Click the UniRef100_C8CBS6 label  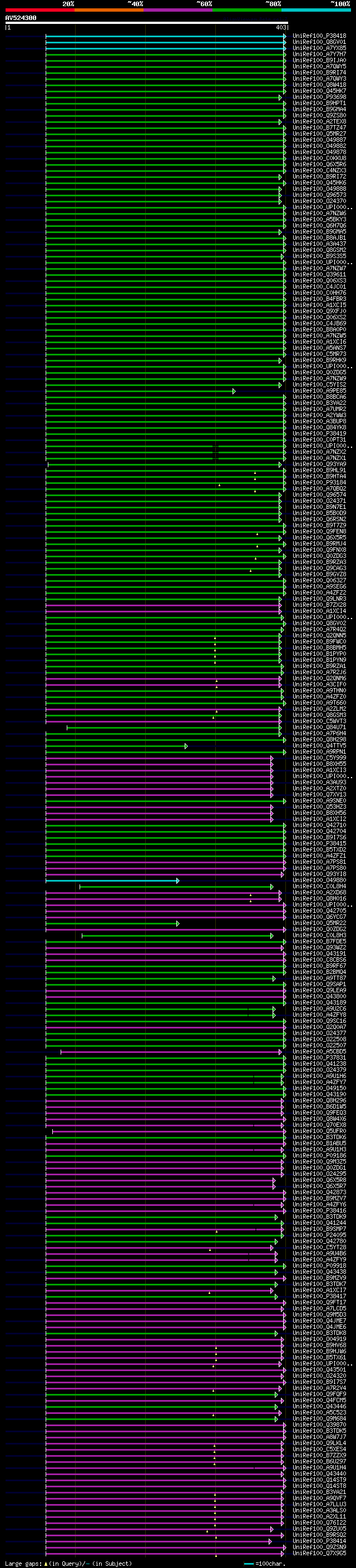point(319,960)
